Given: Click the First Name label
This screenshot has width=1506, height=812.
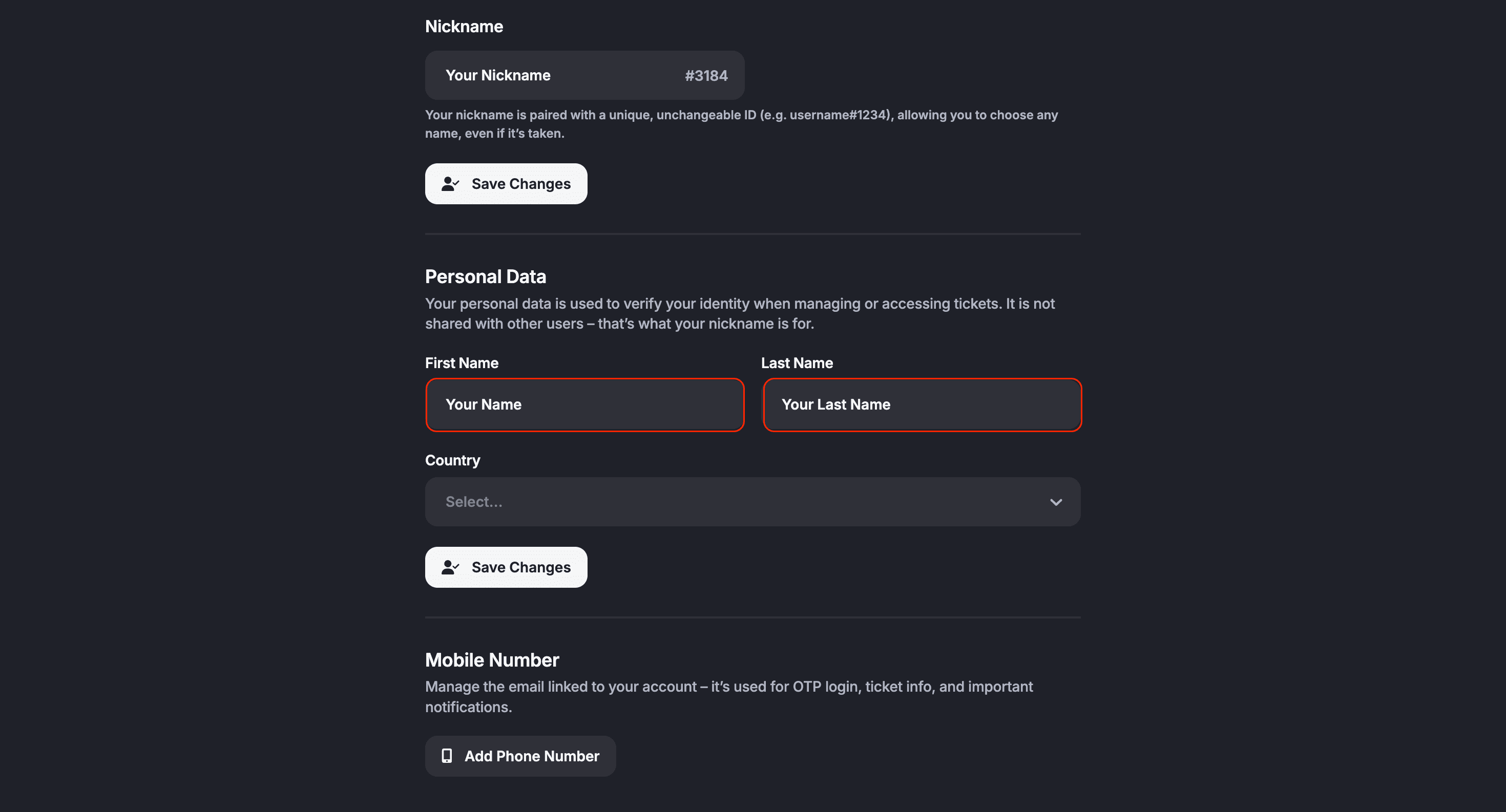Looking at the screenshot, I should [x=461, y=363].
